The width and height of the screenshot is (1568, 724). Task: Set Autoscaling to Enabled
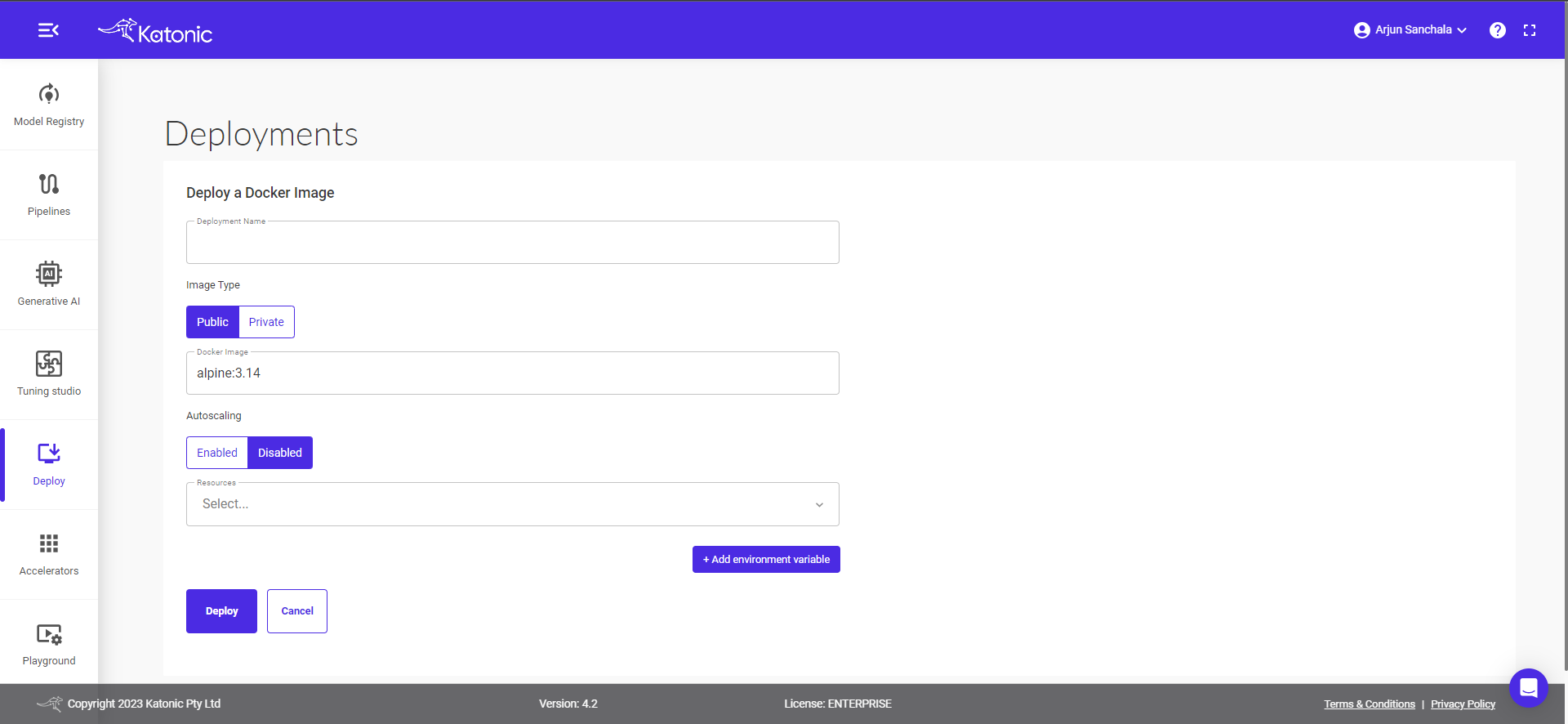[x=217, y=453]
